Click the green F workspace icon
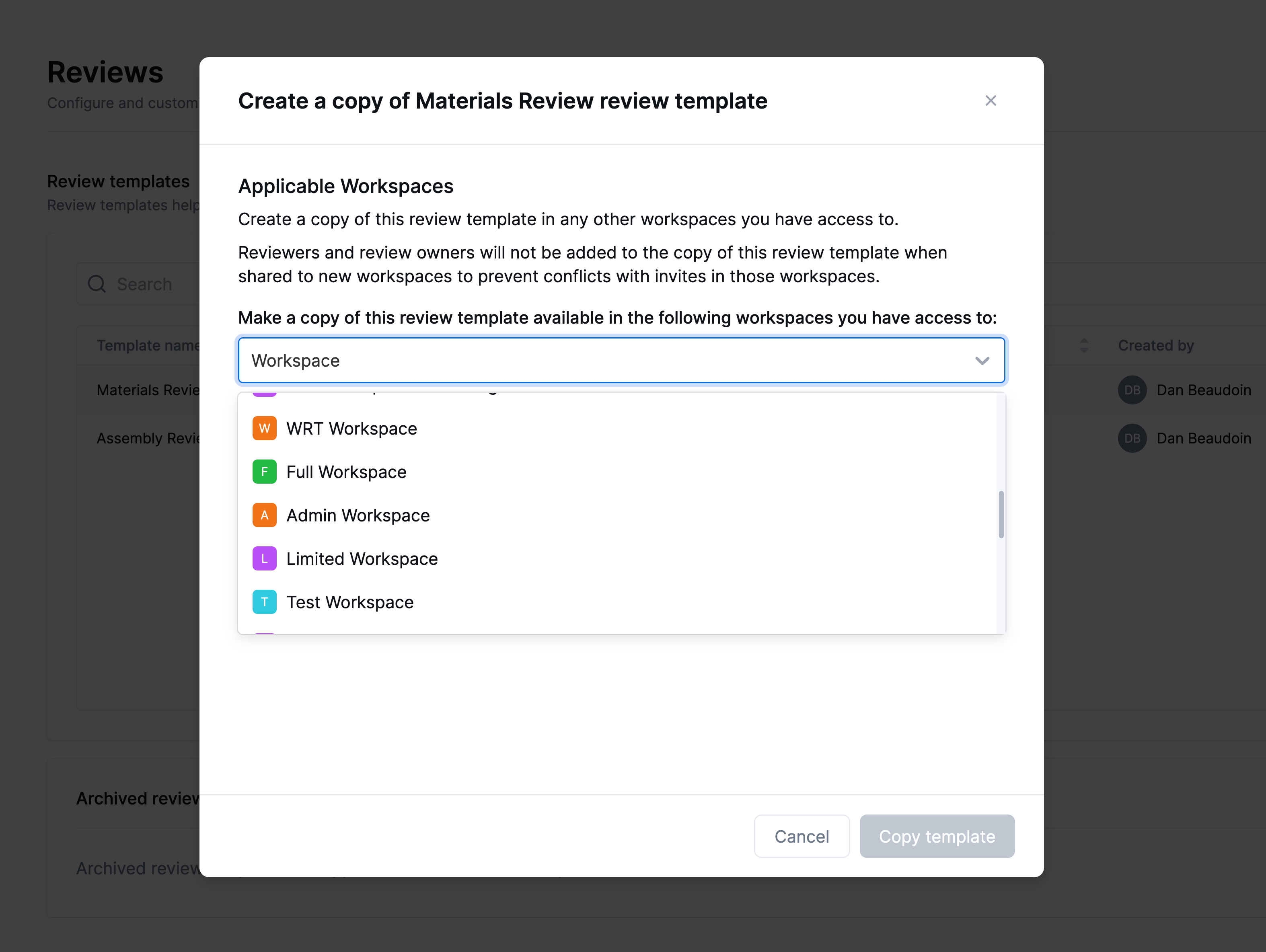Viewport: 1266px width, 952px height. (264, 472)
